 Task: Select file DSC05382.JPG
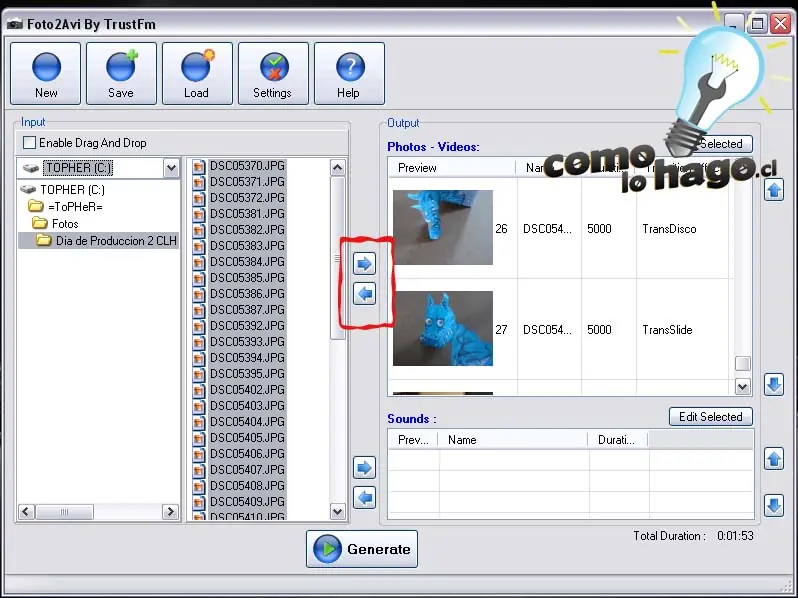pyautogui.click(x=247, y=230)
